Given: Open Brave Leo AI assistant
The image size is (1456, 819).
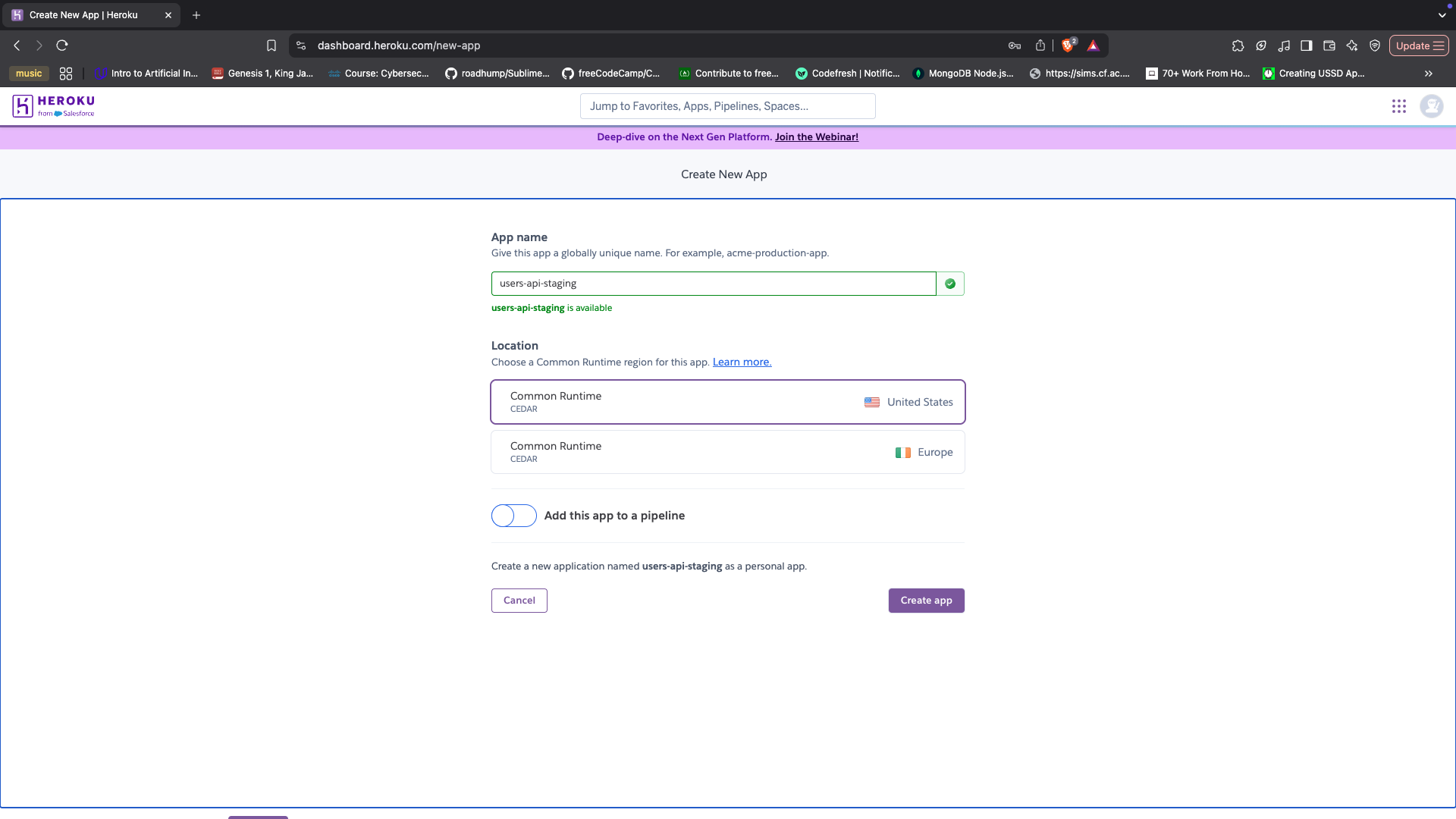Looking at the screenshot, I should 1352,45.
